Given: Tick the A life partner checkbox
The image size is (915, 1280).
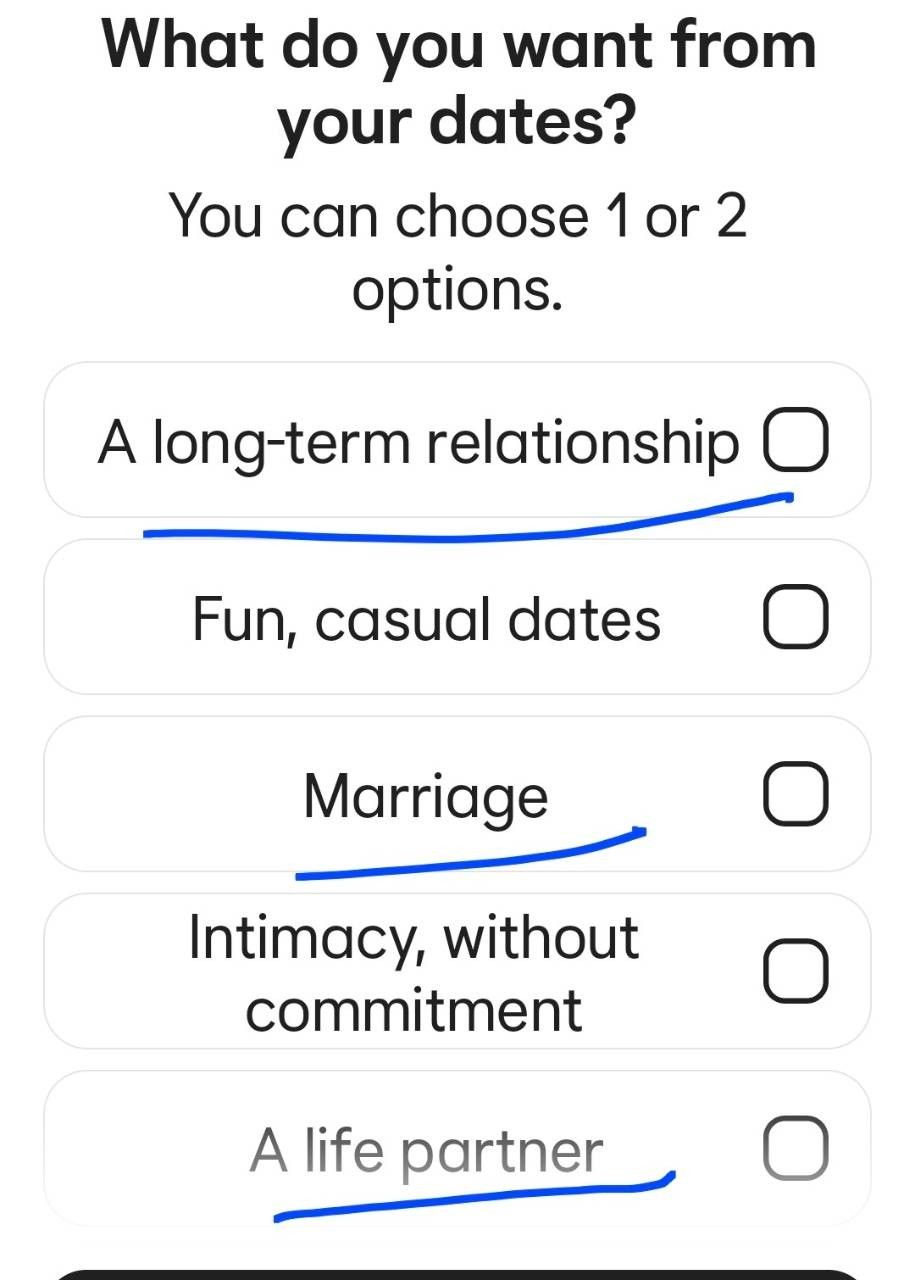Looking at the screenshot, I should click(x=796, y=1148).
